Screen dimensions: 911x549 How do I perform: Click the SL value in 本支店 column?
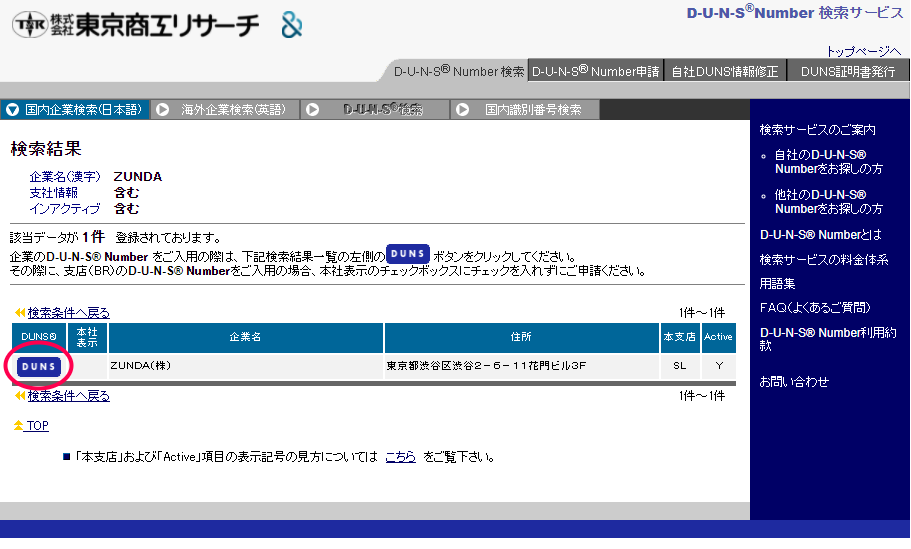[x=680, y=365]
